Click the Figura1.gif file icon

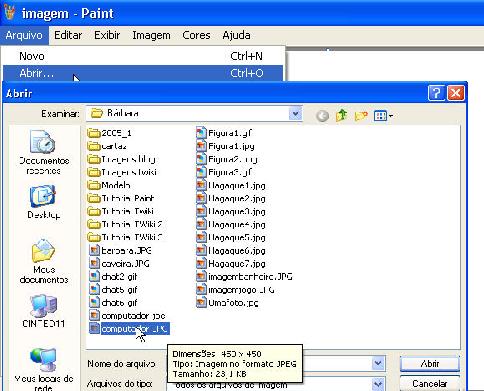(201, 133)
